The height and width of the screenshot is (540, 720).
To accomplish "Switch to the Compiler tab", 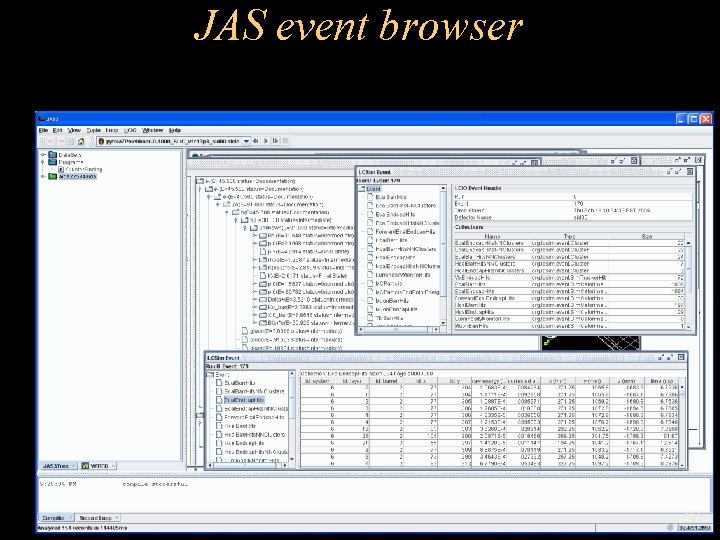I will click(55, 518).
